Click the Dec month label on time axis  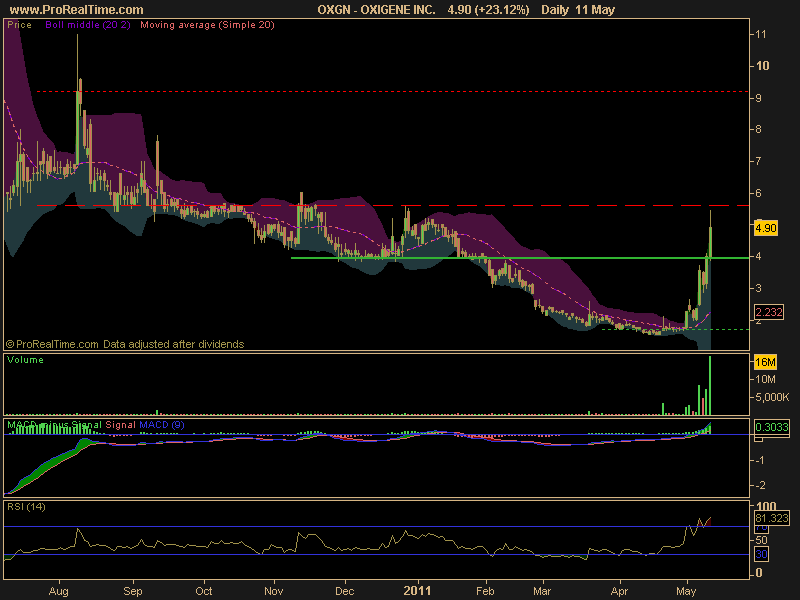point(344,591)
